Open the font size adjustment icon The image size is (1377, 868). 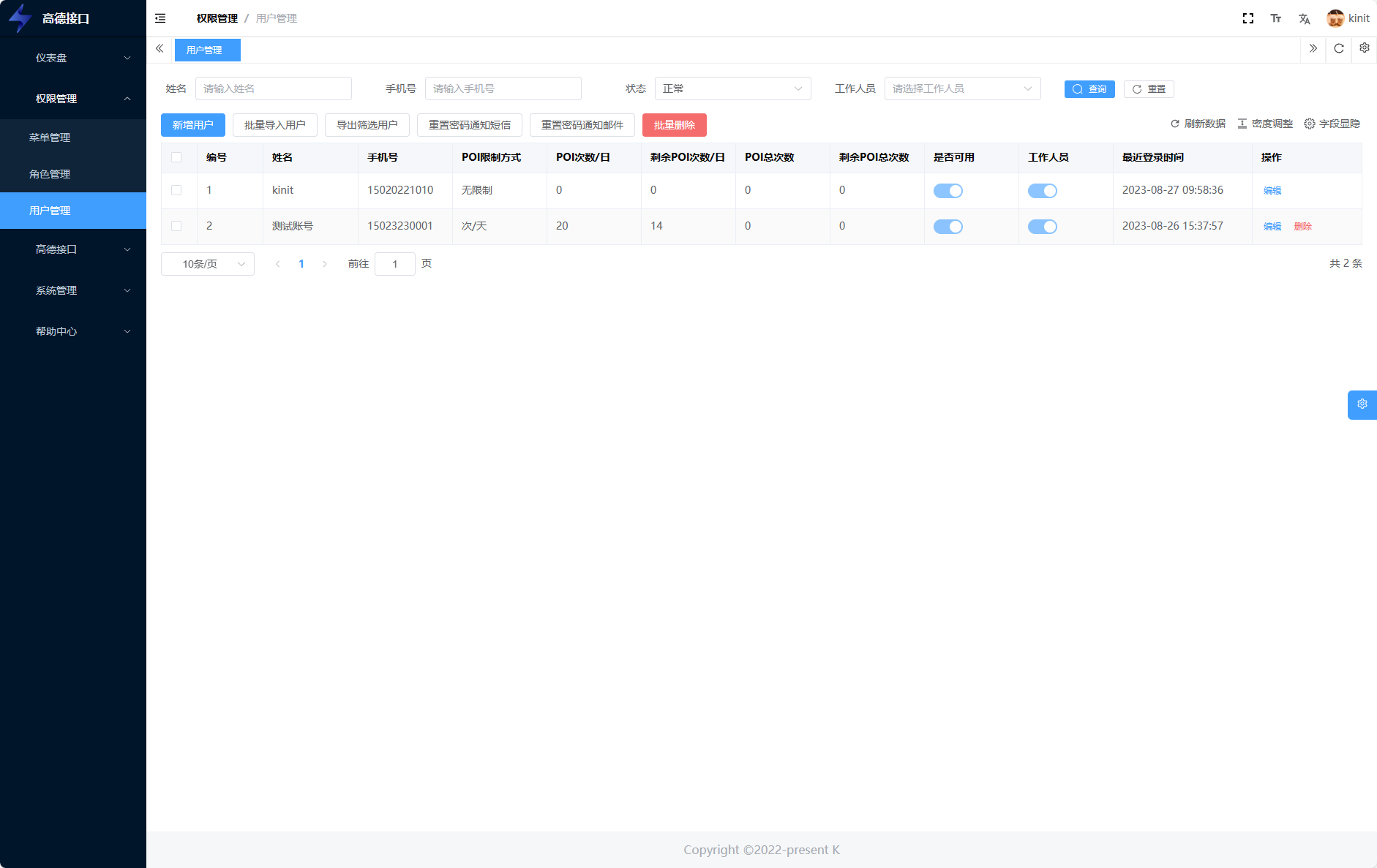[x=1276, y=18]
